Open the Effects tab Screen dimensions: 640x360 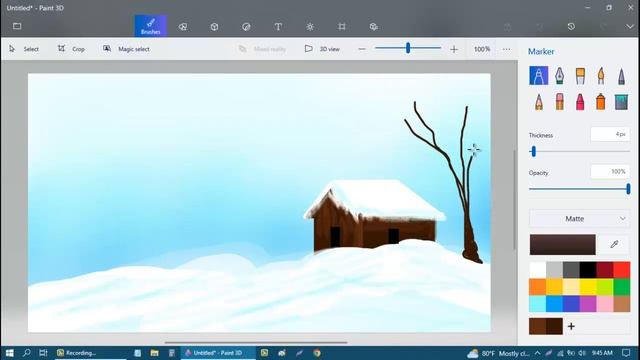click(x=310, y=27)
